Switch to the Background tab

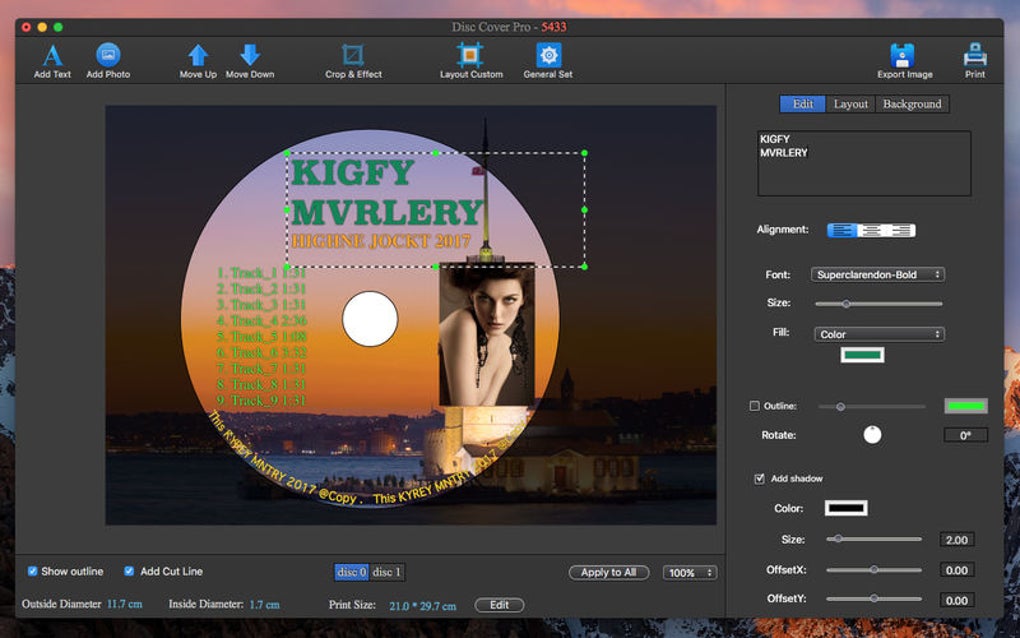click(x=911, y=104)
